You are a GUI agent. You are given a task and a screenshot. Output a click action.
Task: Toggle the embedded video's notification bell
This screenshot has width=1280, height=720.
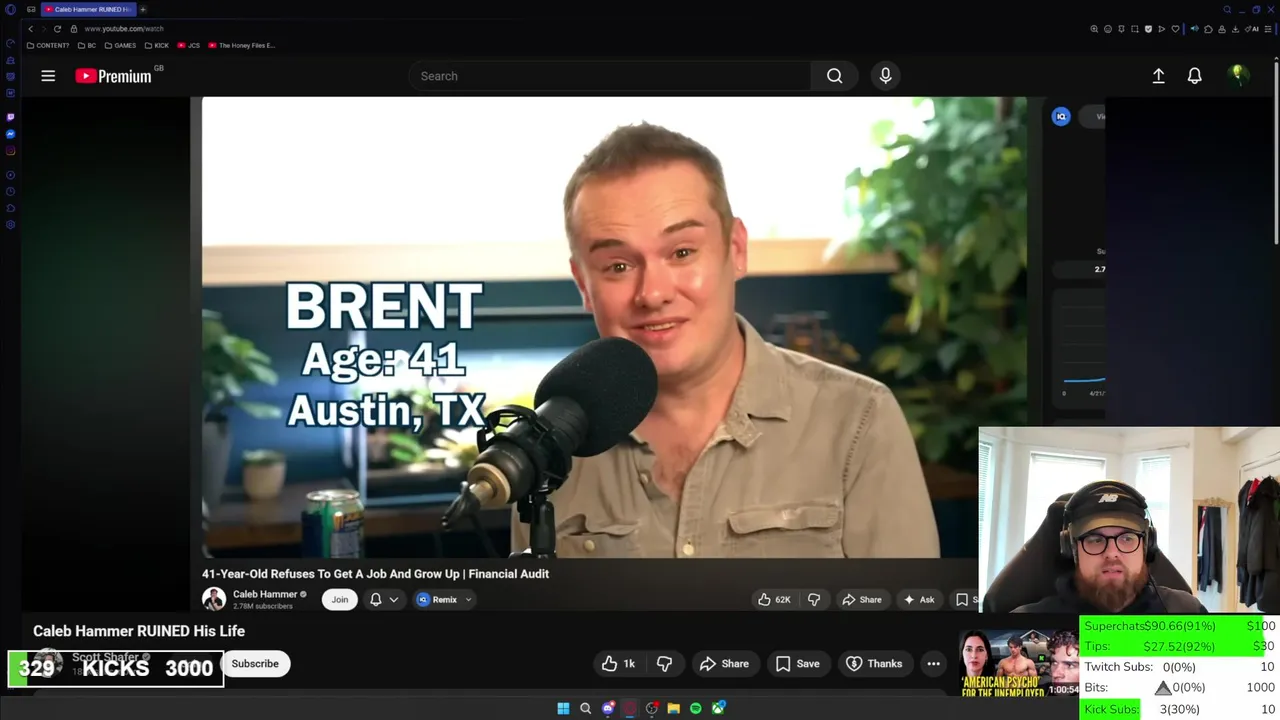tap(376, 600)
